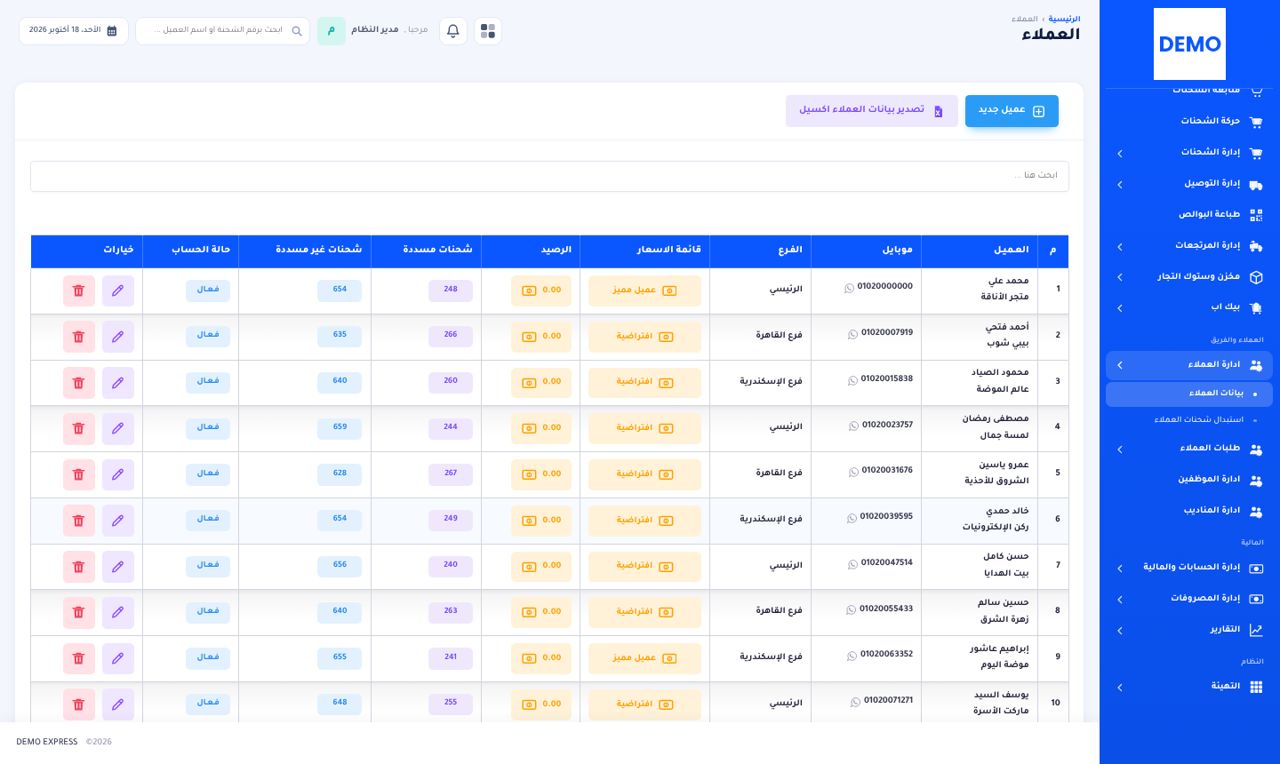1280x764 pixels.
Task: Delete customer خالد حمدي row
Action: (79, 520)
